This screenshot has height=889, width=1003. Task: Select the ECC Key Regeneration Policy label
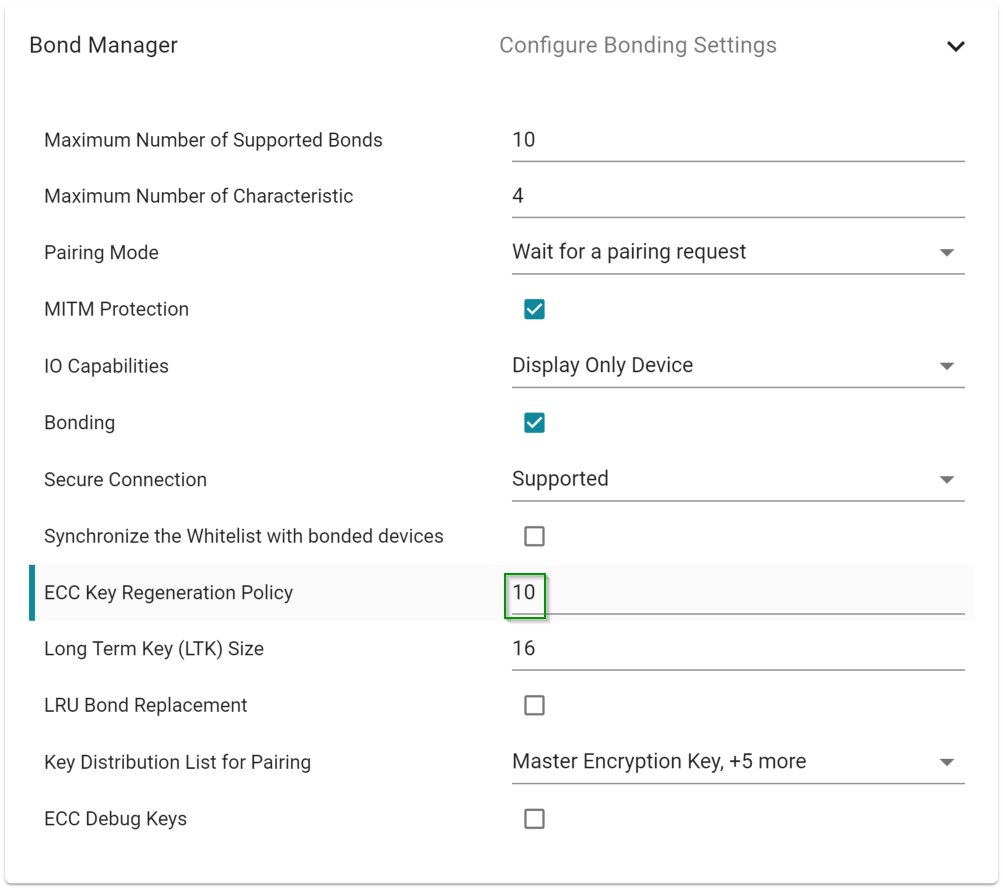tap(168, 593)
